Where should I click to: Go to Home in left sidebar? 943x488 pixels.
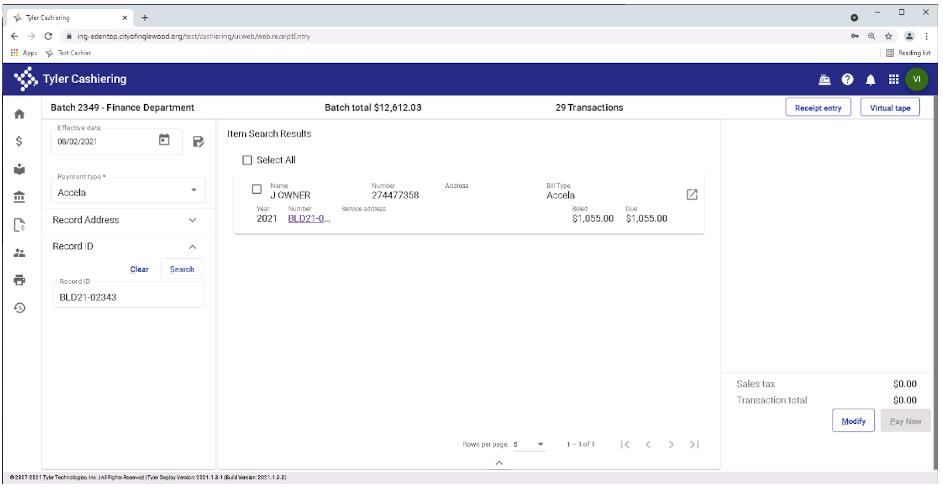19,113
